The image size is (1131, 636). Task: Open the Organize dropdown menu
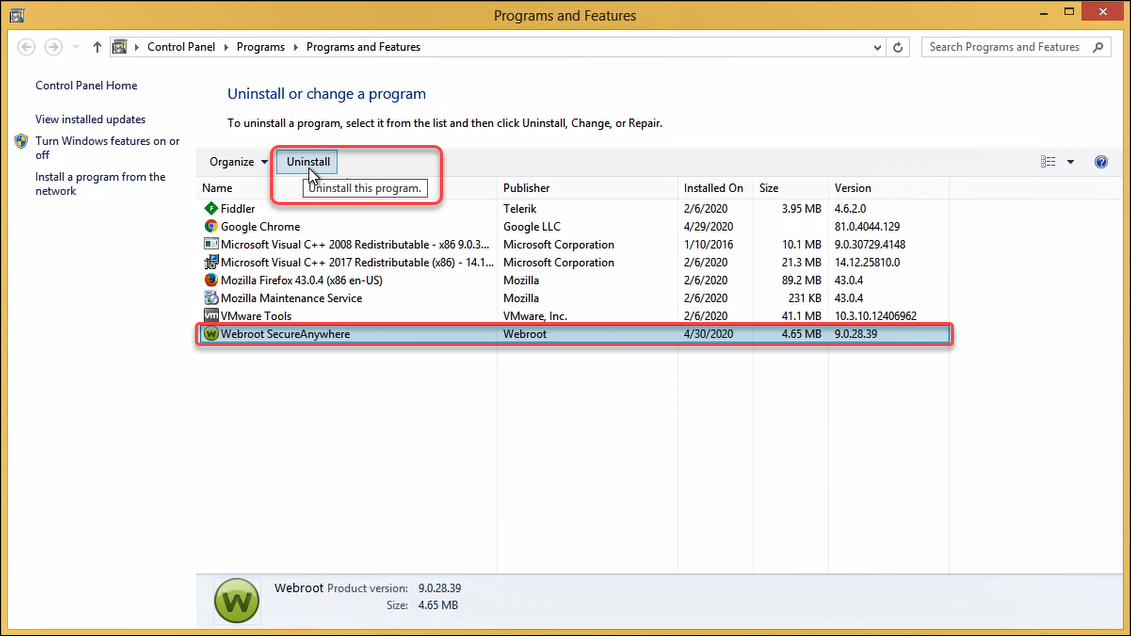pos(238,162)
